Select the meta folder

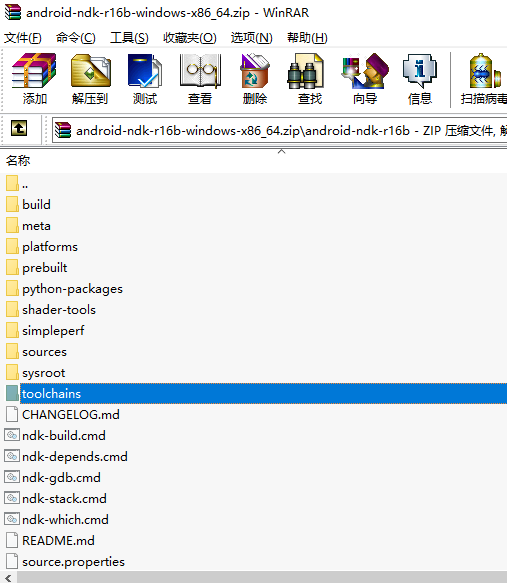pyautogui.click(x=254, y=226)
